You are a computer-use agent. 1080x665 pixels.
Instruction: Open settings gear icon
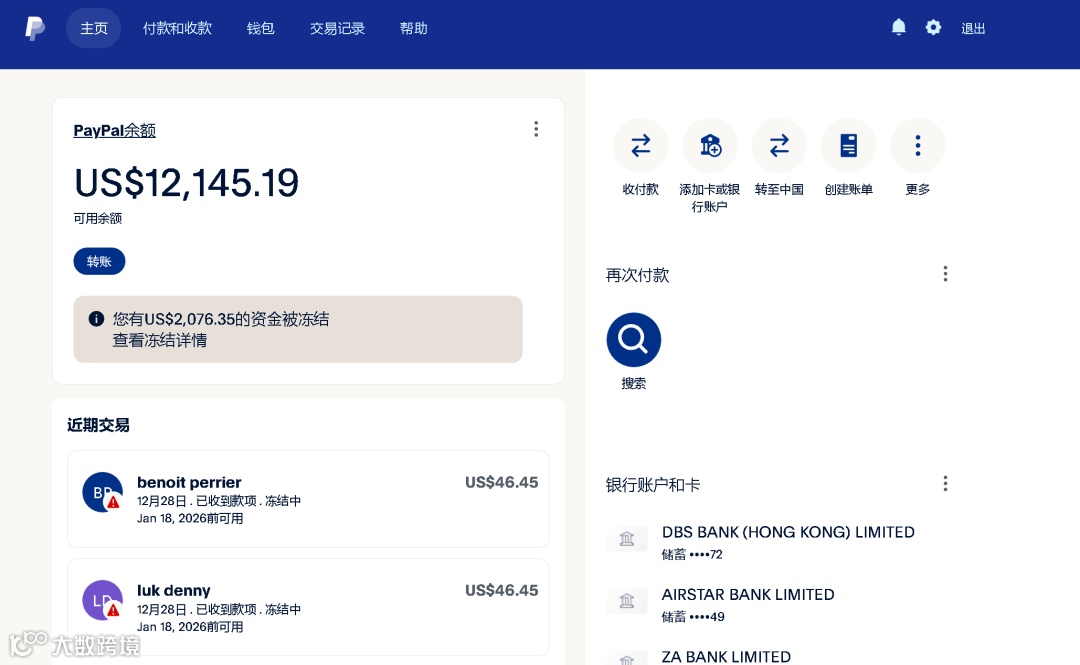(933, 28)
